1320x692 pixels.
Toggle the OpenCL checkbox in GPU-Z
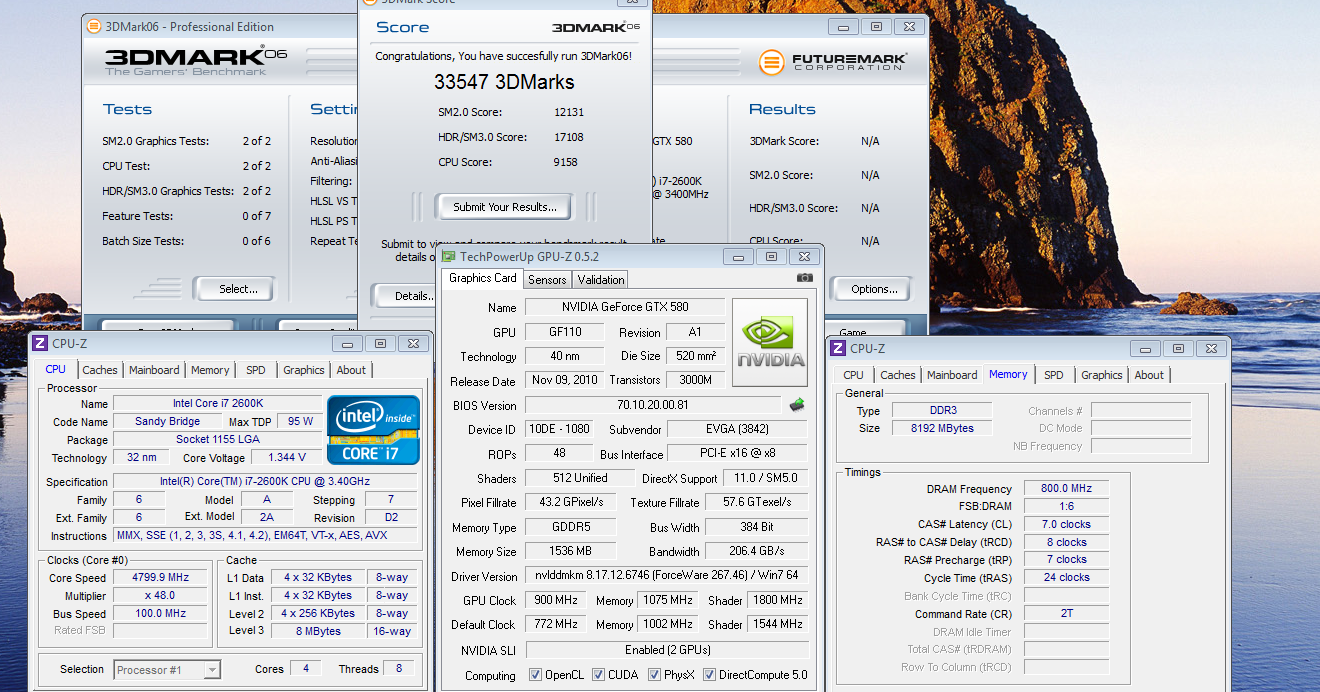pos(535,675)
